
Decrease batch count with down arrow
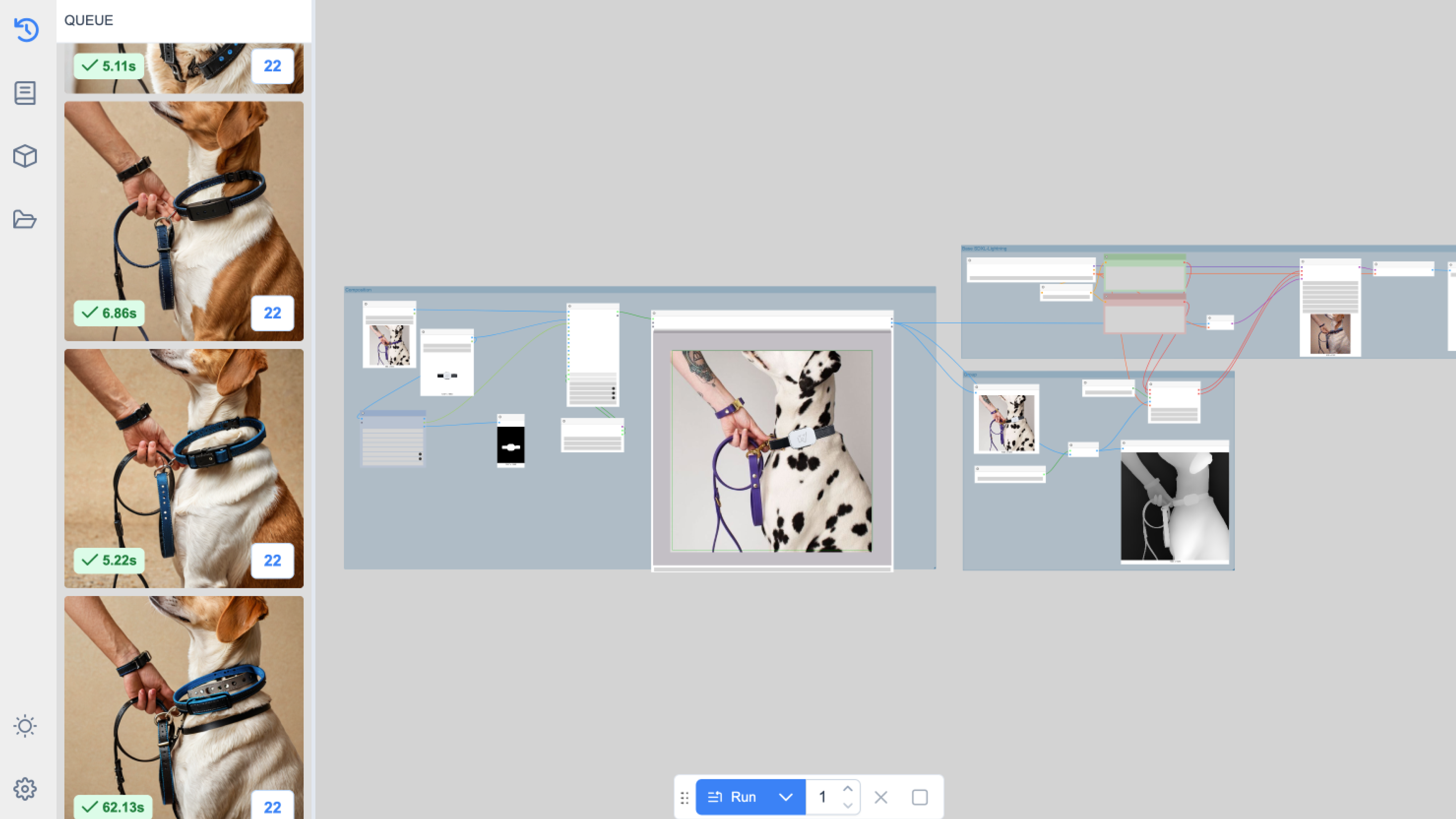coord(847,805)
